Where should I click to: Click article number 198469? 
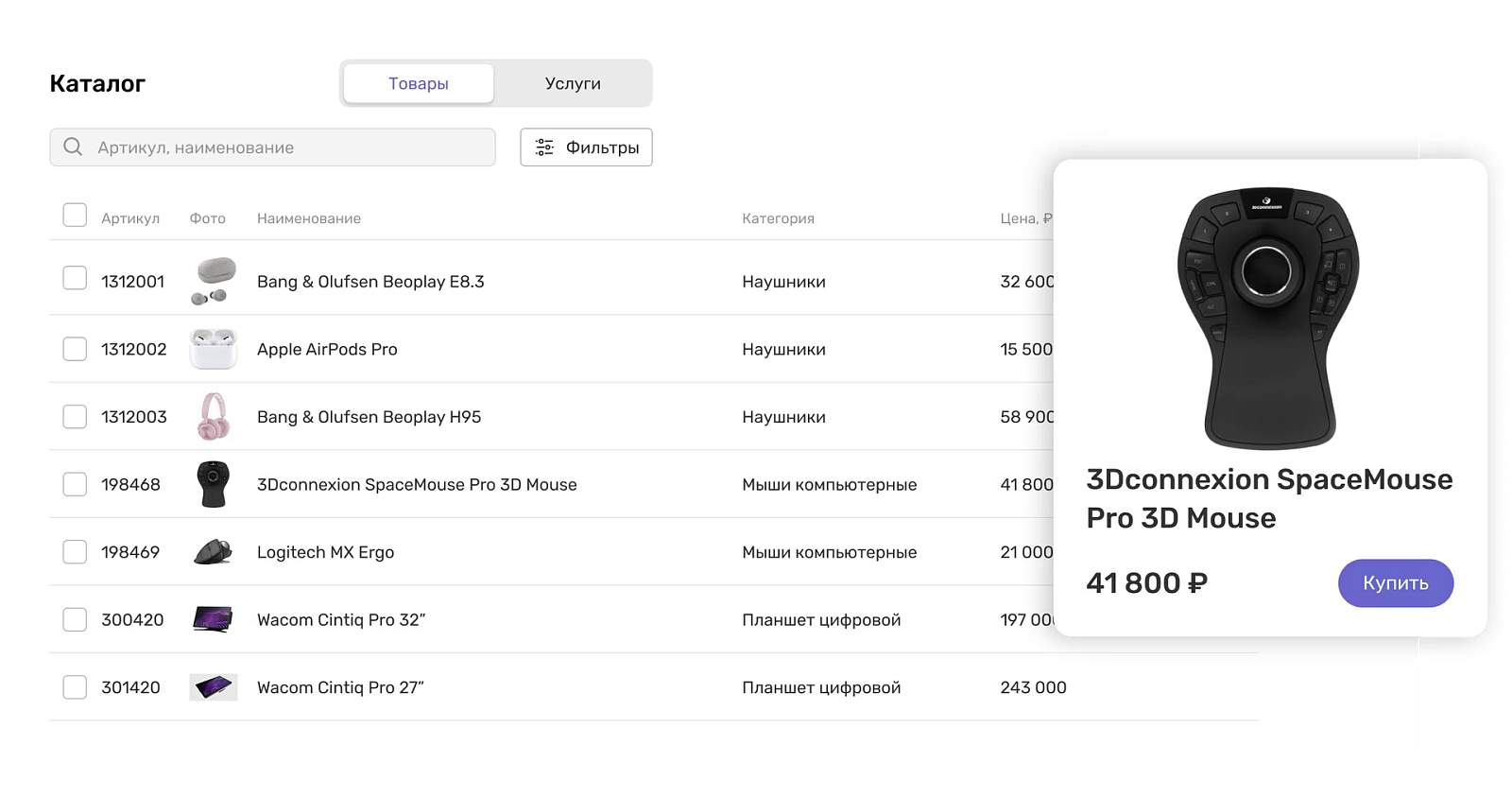[x=130, y=552]
